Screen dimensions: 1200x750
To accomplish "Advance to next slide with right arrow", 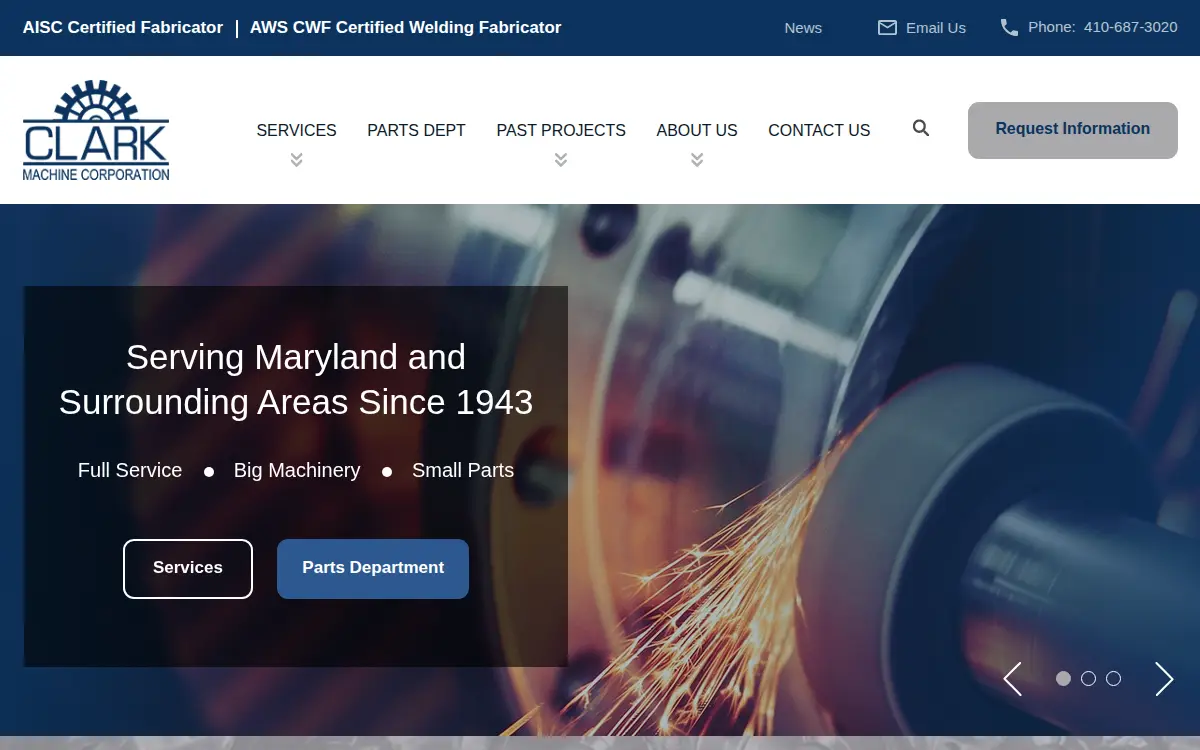I will (x=1164, y=679).
